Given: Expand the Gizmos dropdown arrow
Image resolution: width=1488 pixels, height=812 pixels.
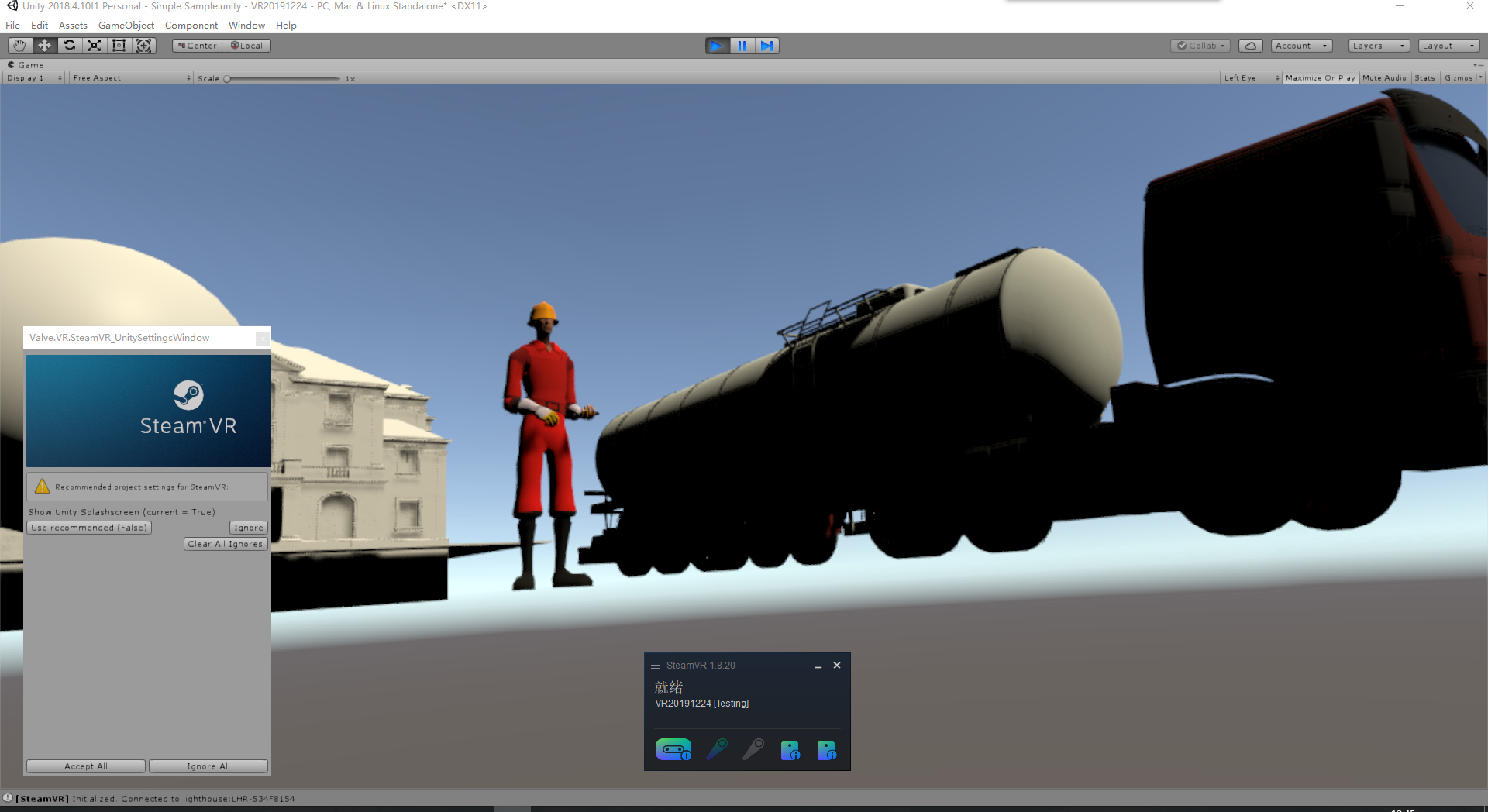Looking at the screenshot, I should click(x=1481, y=78).
